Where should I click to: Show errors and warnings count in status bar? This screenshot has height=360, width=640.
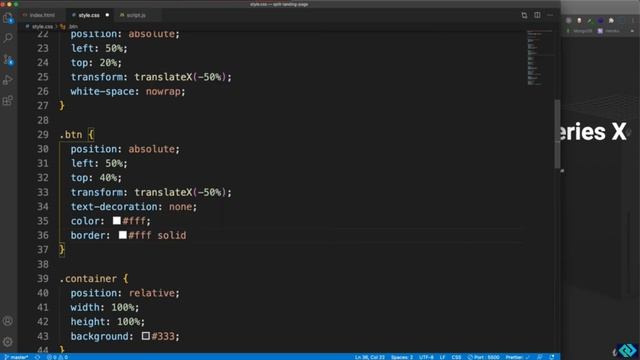[57, 357]
